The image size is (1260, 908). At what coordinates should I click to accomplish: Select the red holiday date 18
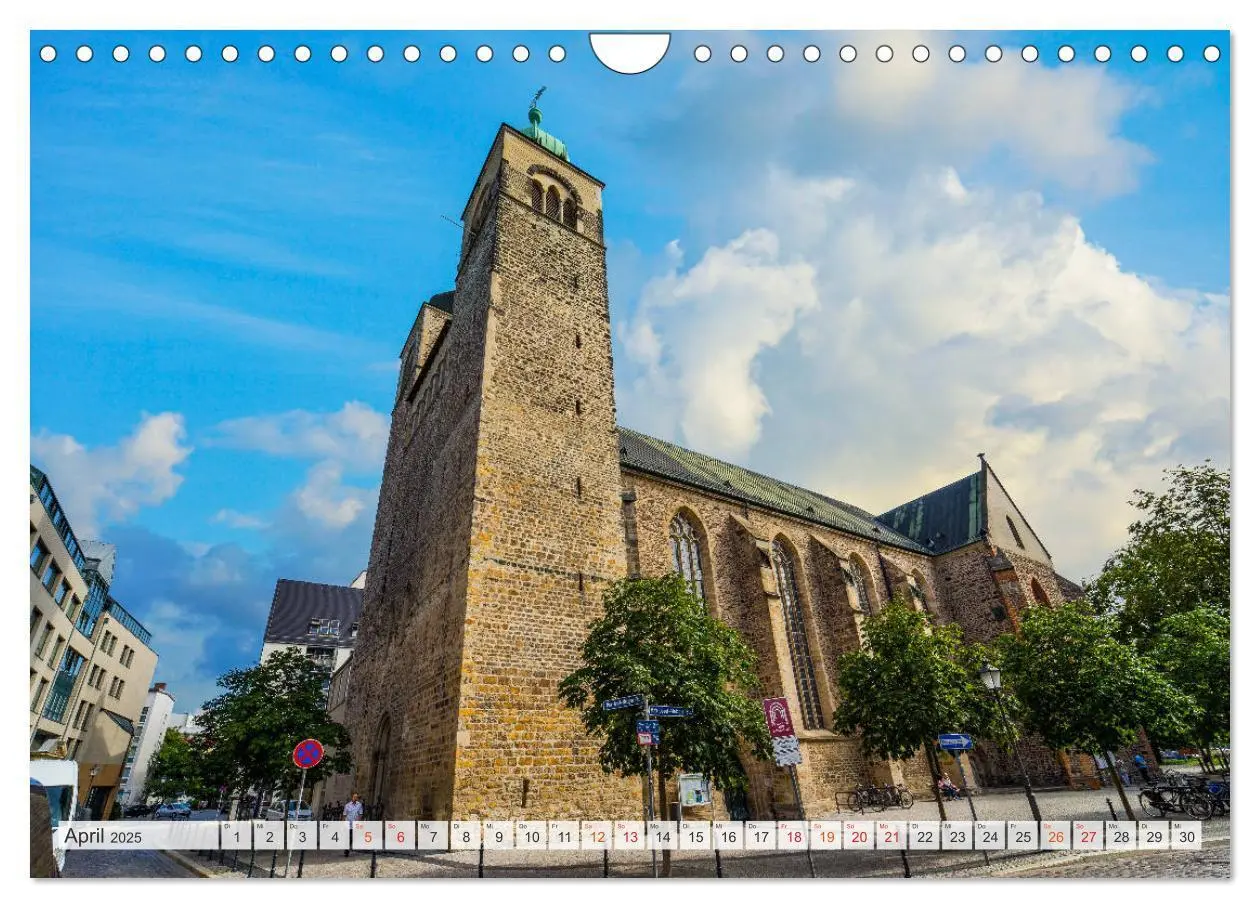[x=793, y=836]
